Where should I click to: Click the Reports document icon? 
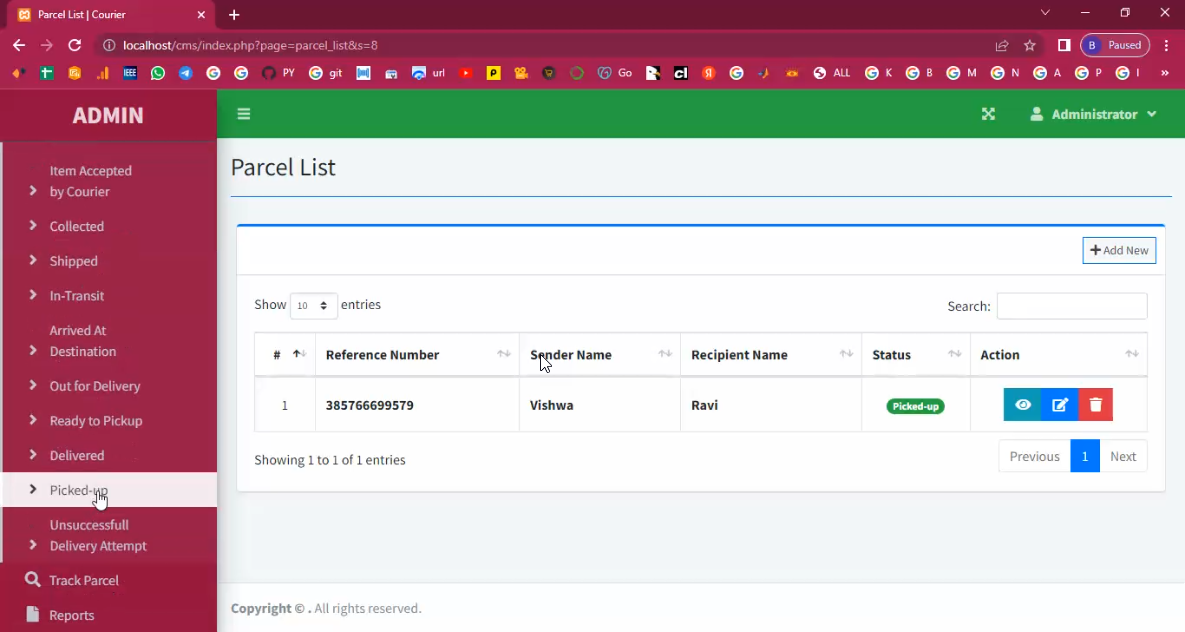pos(33,615)
